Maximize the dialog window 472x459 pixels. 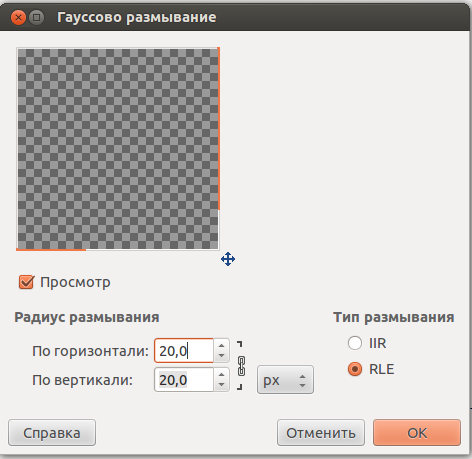[x=37, y=17]
